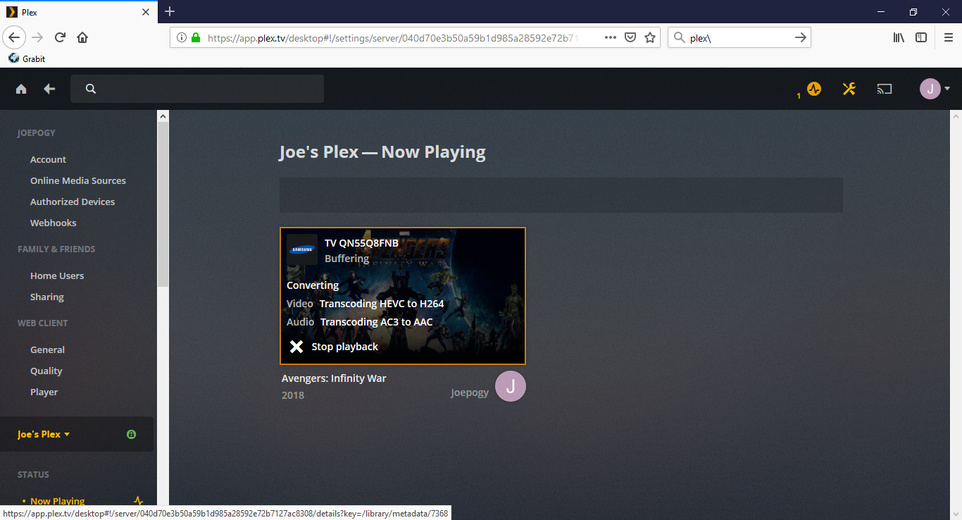Save page to Pocket icon
Viewport: 962px width, 520px height.
[x=630, y=37]
